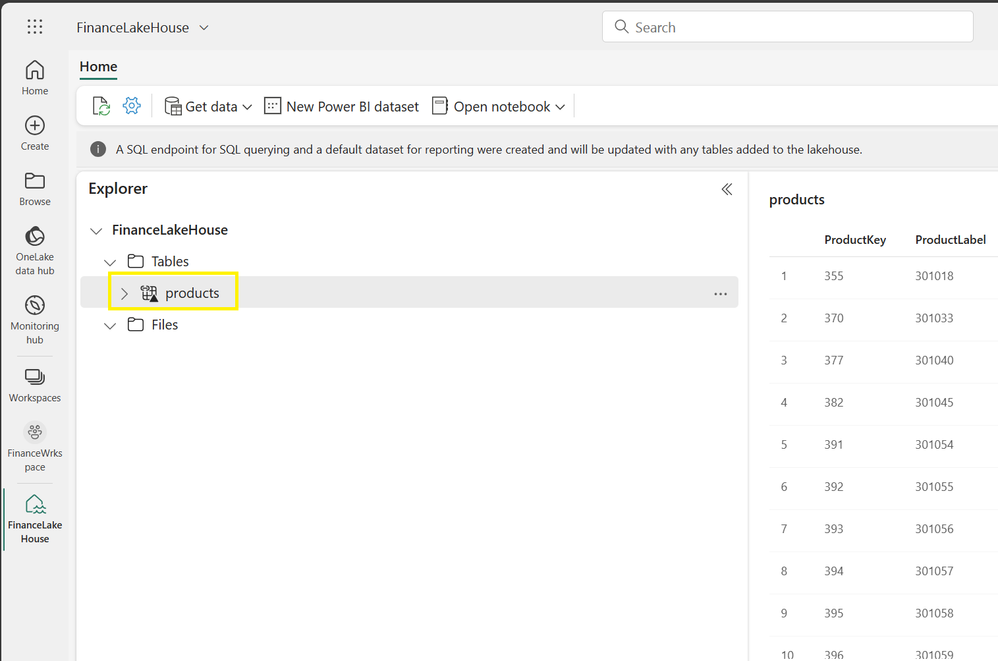Open the Monitoring hub
998x661 pixels.
[35, 318]
